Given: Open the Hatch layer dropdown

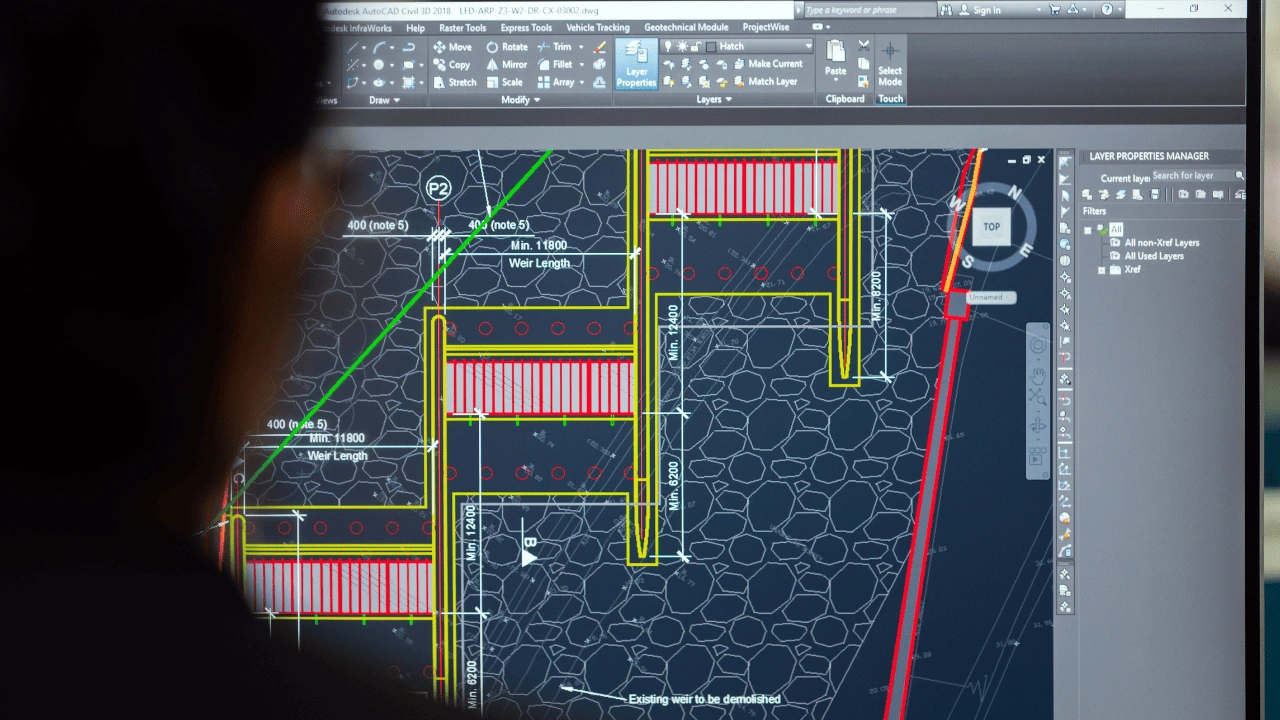Looking at the screenshot, I should coord(808,47).
